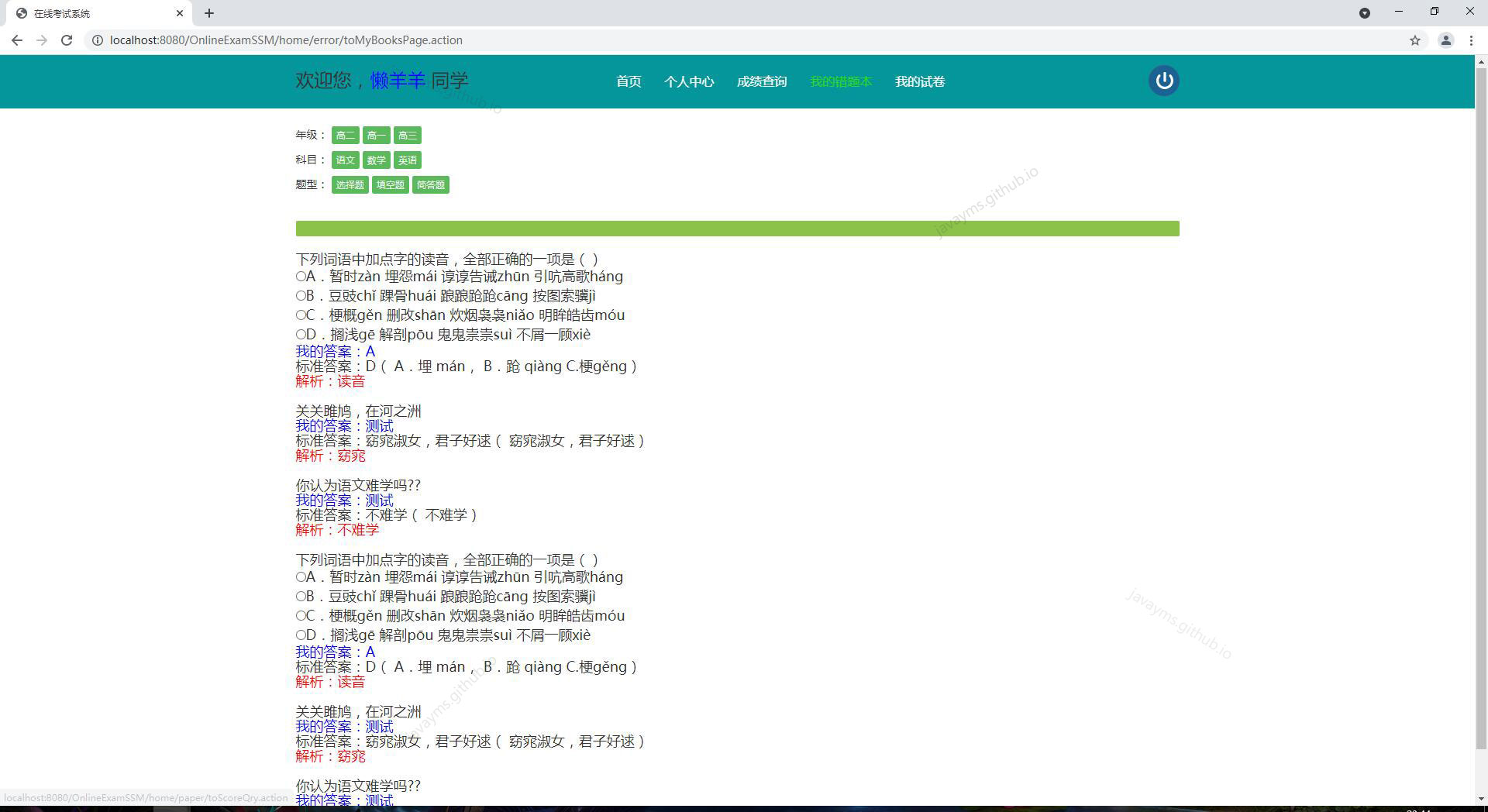This screenshot has height=812, width=1488.
Task: Click the first question stem 下列词语中加点字的读音
Action: (x=447, y=260)
